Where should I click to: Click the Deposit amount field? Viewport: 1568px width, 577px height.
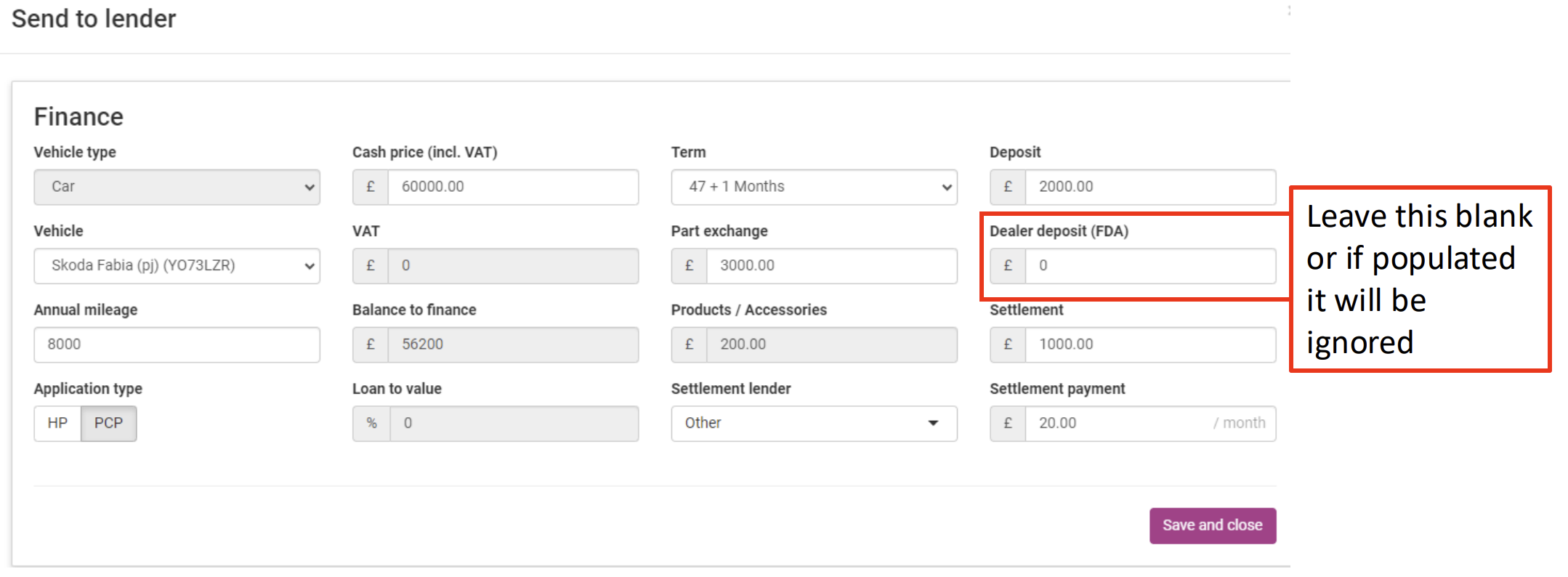pyautogui.click(x=1149, y=187)
